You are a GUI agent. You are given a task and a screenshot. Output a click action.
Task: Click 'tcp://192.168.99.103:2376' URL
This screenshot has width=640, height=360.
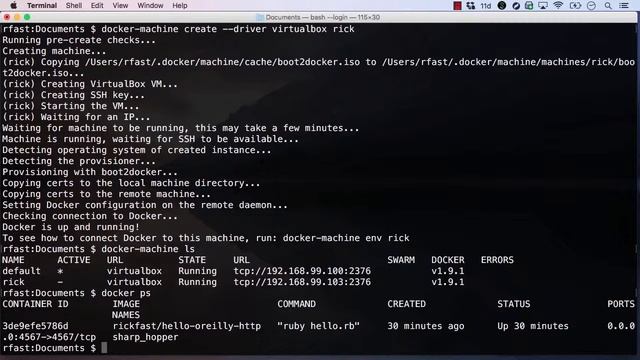[302, 282]
